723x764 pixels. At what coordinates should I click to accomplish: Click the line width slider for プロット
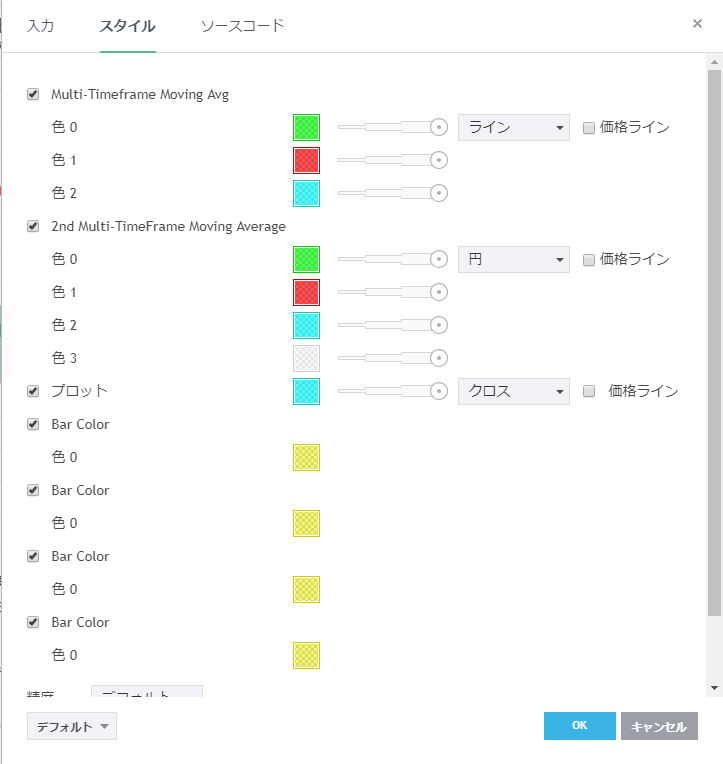coord(392,391)
